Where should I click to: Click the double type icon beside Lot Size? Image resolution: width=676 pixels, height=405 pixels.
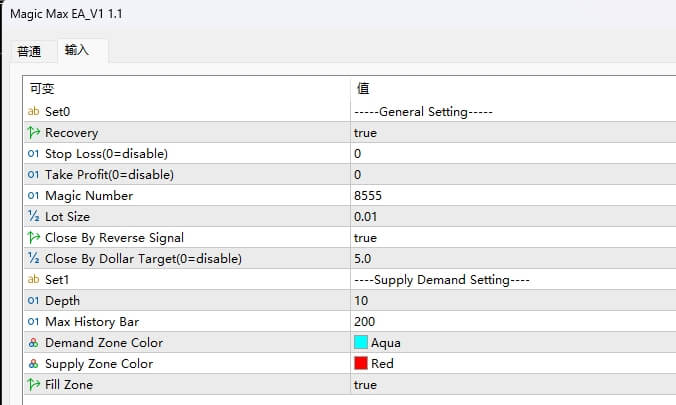(33, 217)
